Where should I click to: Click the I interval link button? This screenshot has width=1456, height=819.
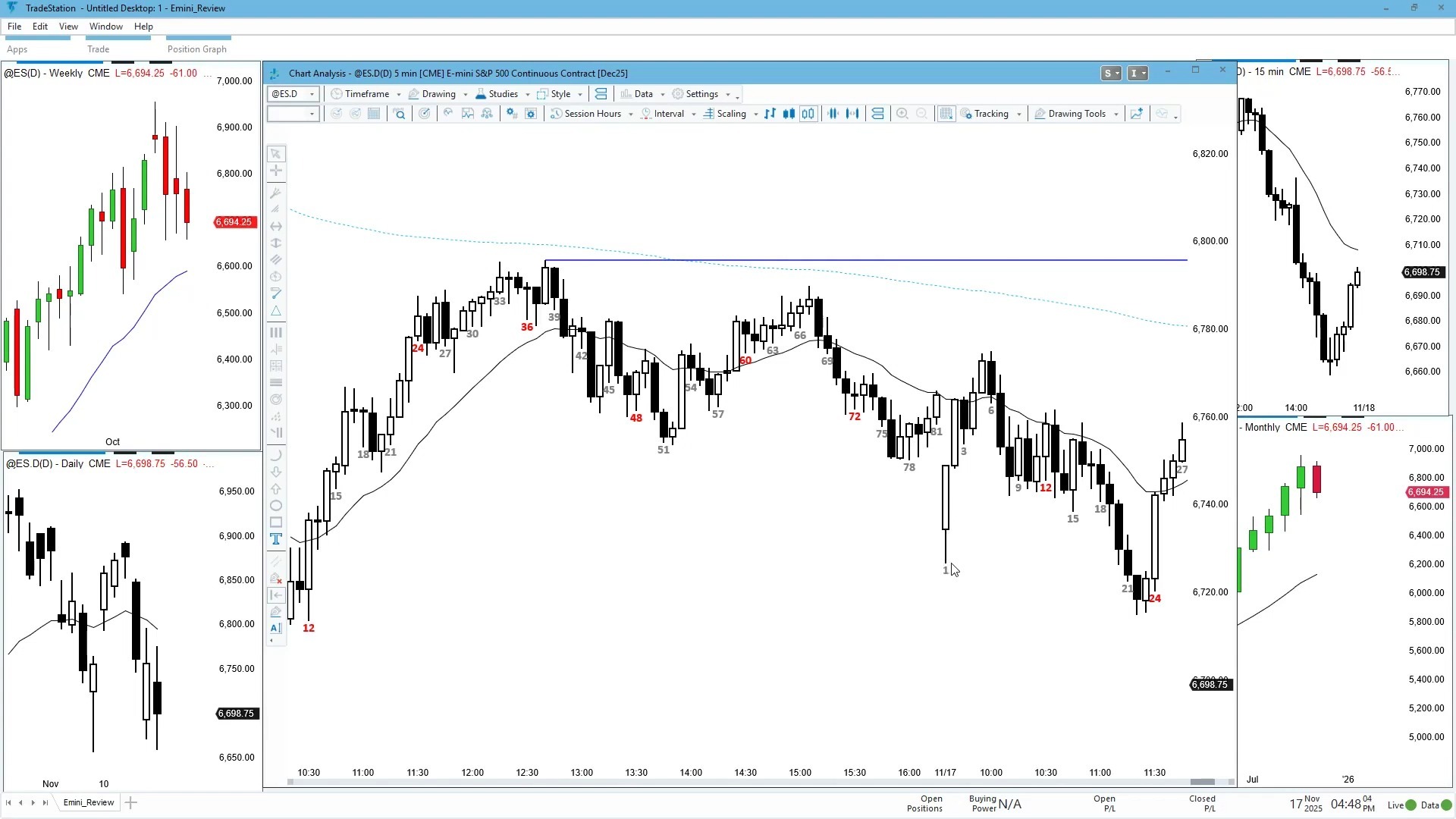click(1137, 74)
